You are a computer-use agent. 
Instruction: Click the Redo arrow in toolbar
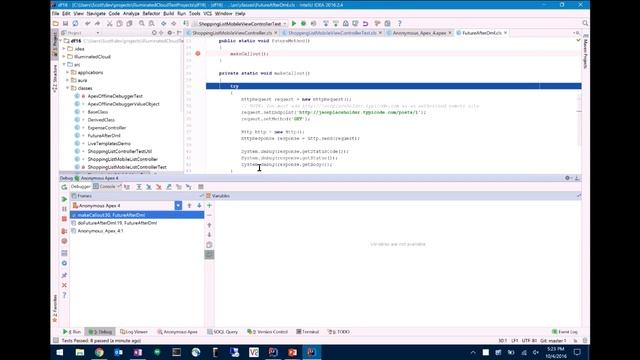click(x=97, y=24)
